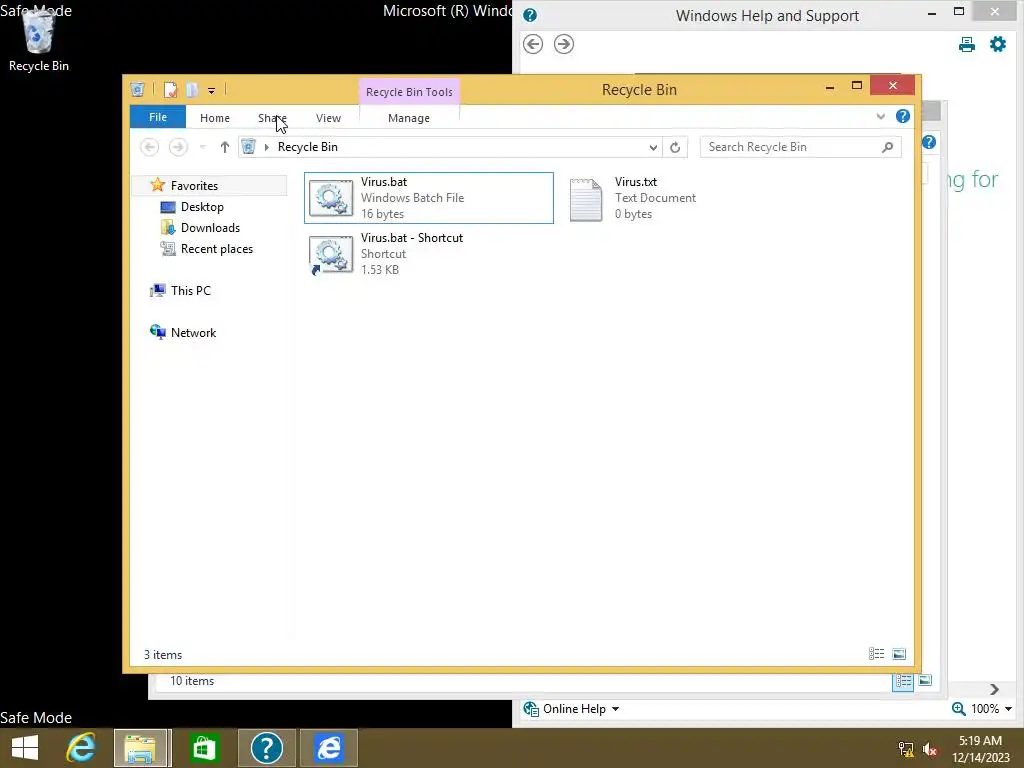
Task: Select This PC in the navigation pane
Action: tap(191, 291)
